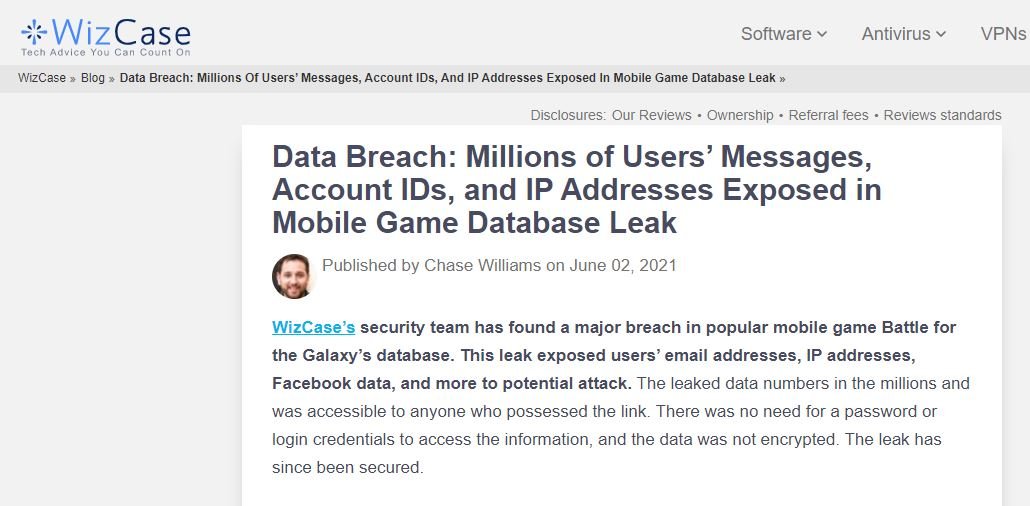The image size is (1030, 506).
Task: Click the Data Breach breadcrumb title
Action: click(x=447, y=78)
